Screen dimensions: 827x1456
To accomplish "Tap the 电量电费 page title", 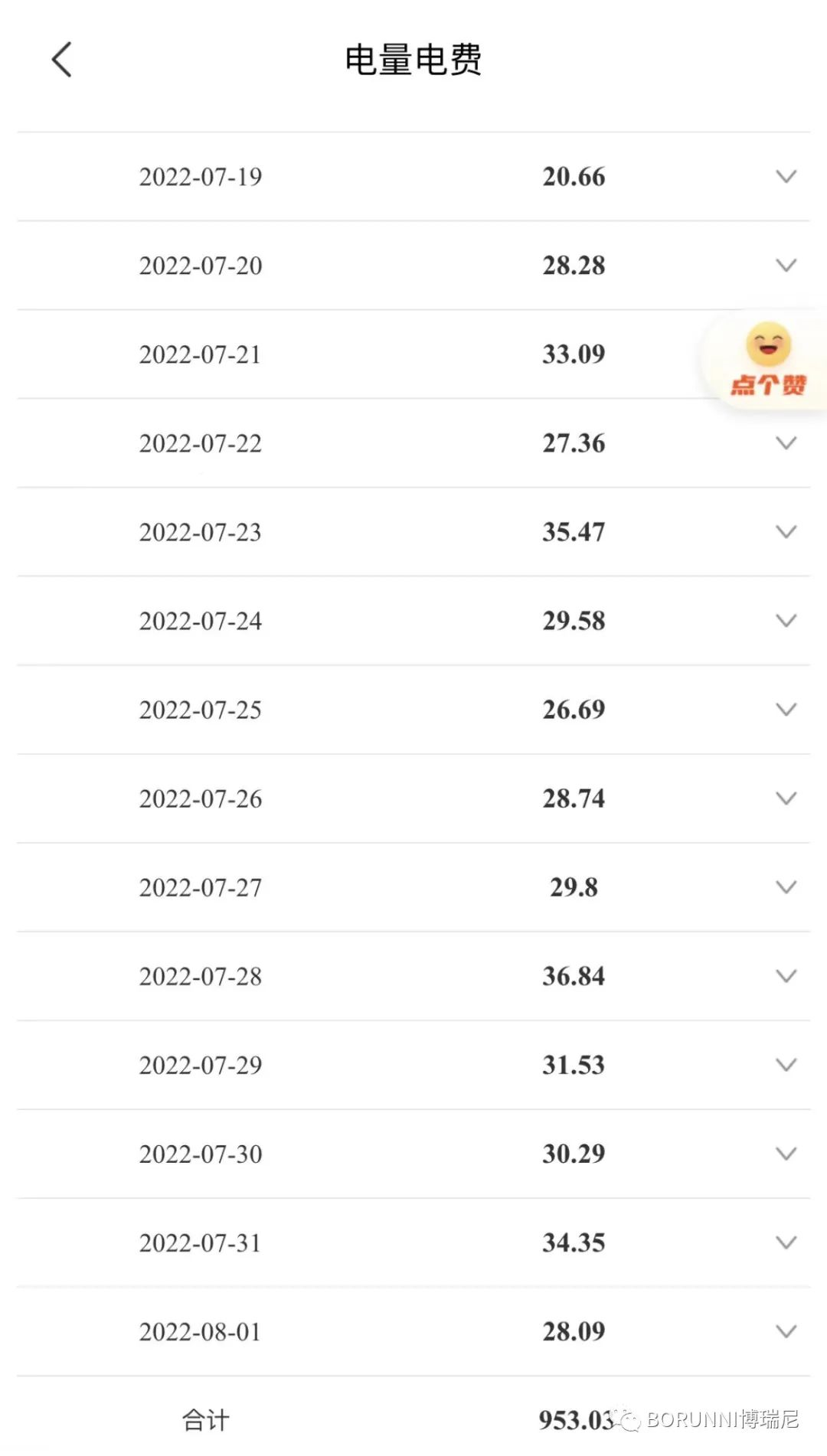I will tap(413, 60).
